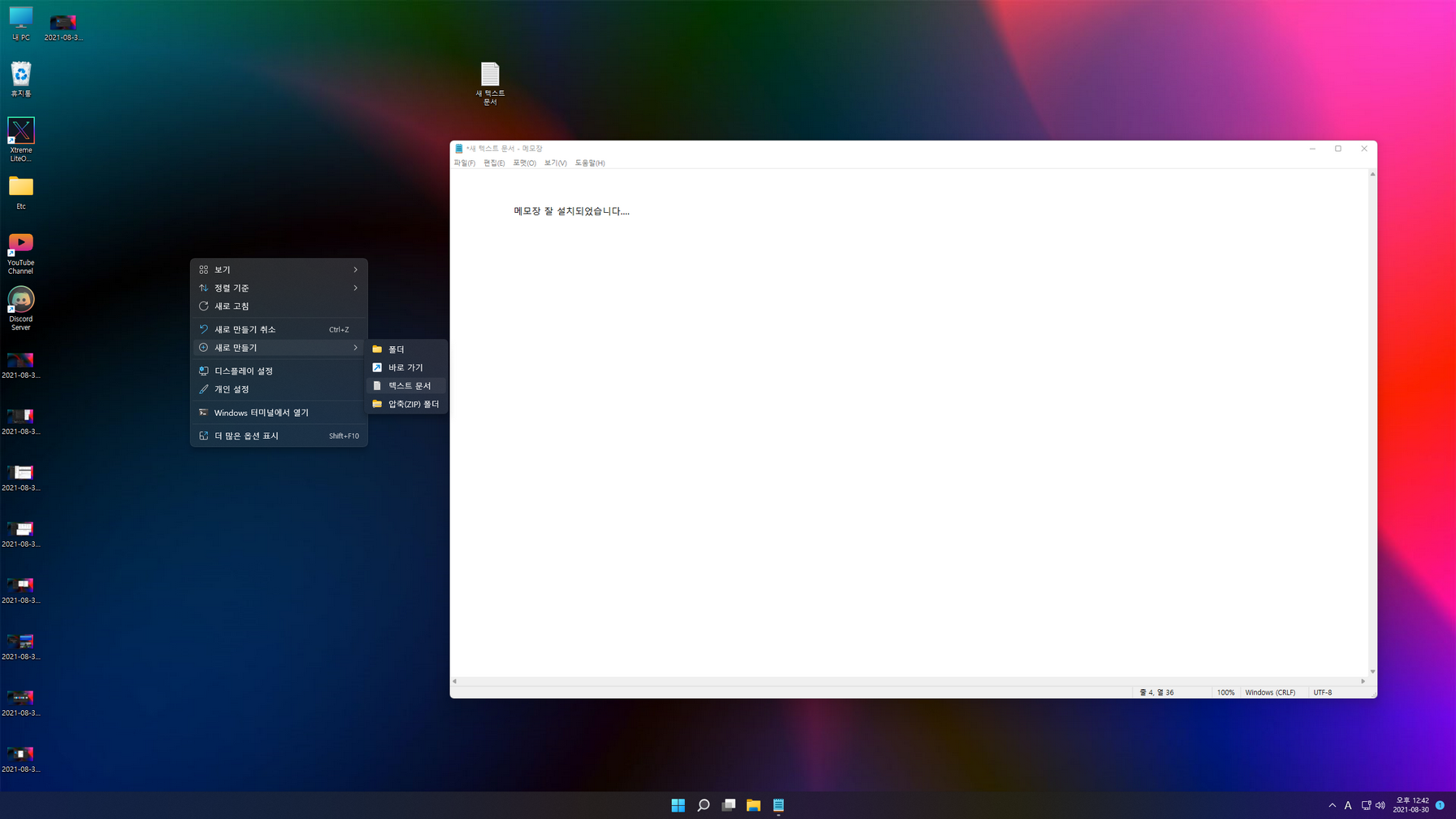
Task: Create new 텍스트 문서 from submenu
Action: pyautogui.click(x=407, y=386)
